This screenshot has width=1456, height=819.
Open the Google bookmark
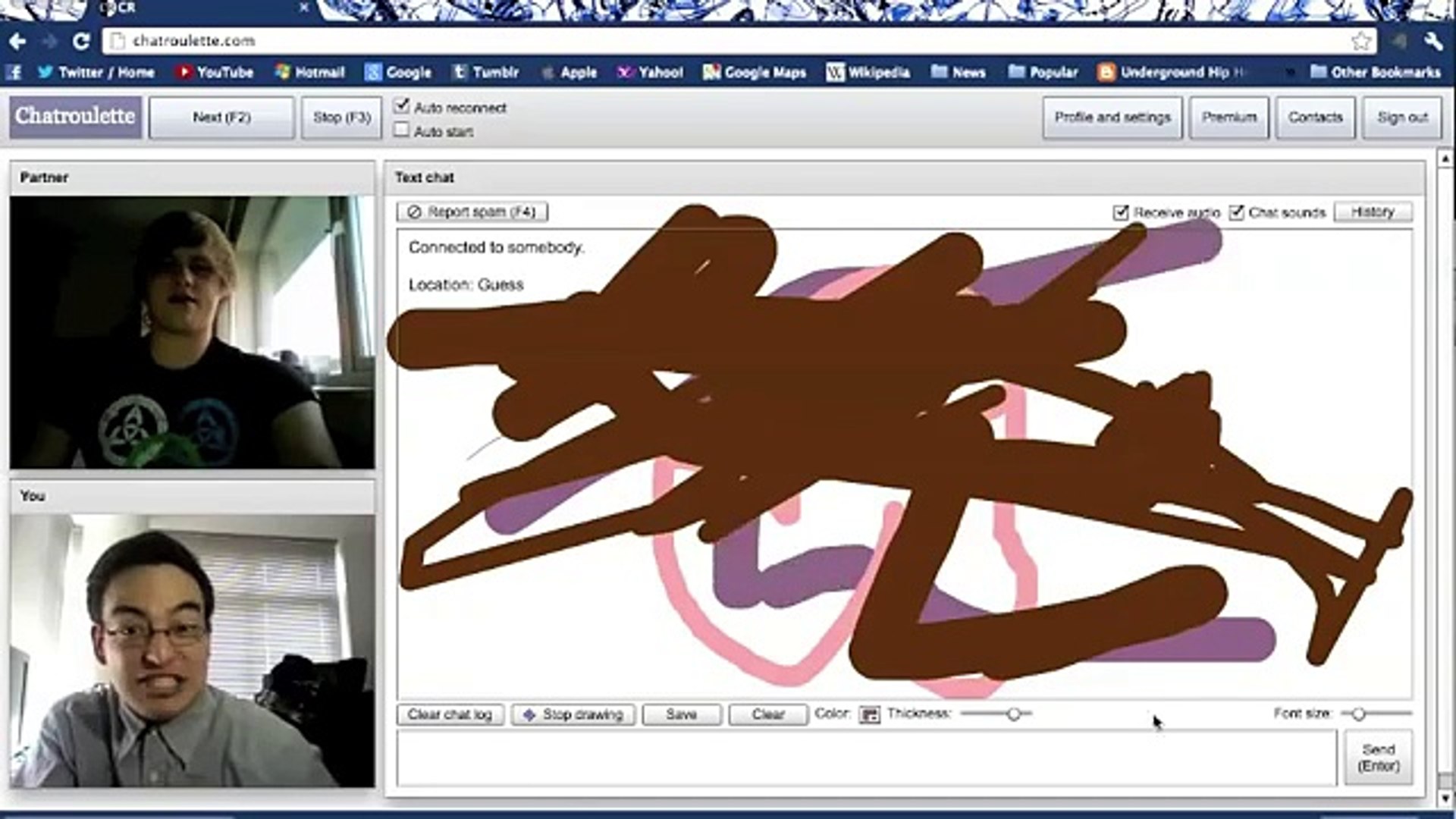[x=398, y=72]
